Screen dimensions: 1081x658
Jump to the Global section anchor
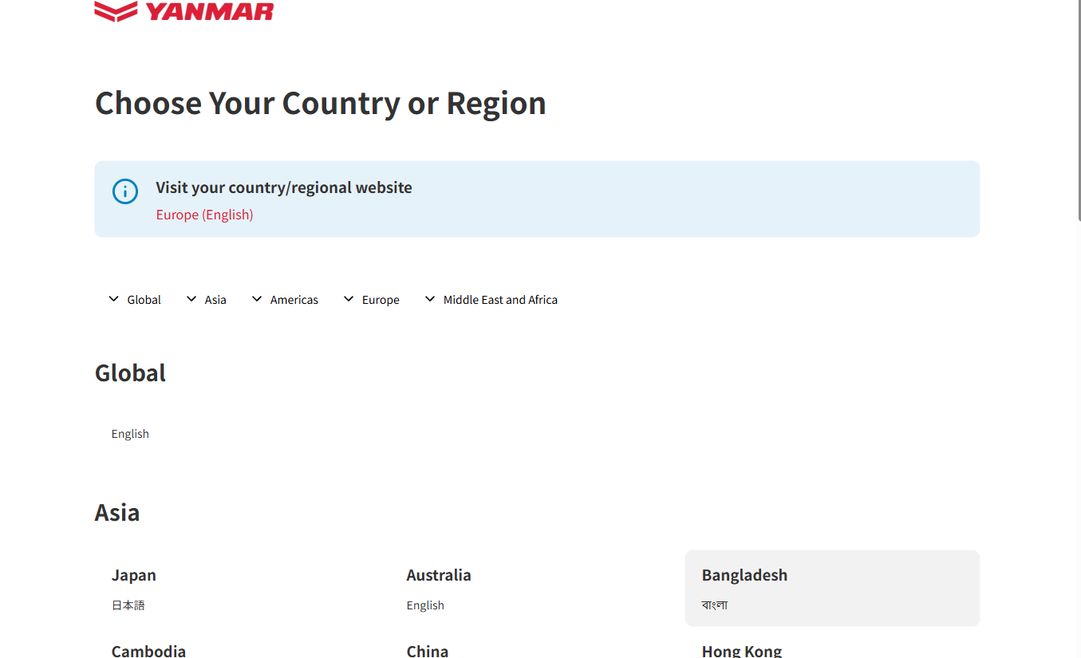point(135,299)
